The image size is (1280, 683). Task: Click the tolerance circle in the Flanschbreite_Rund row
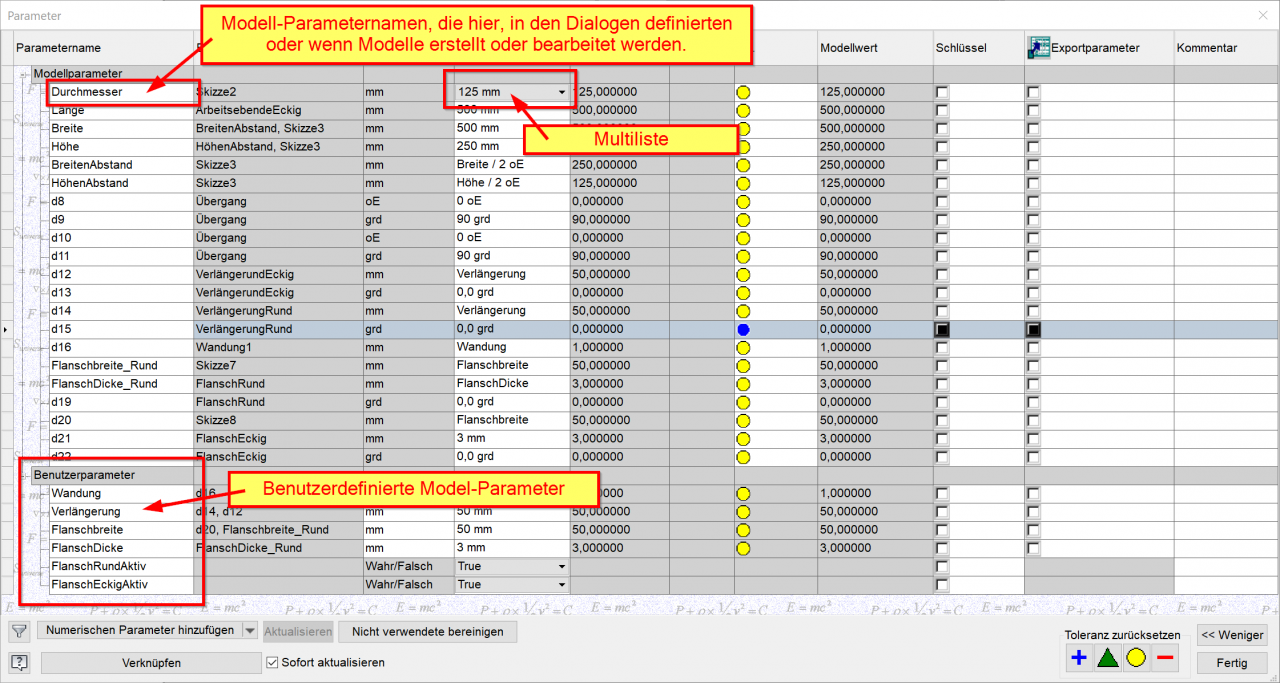click(x=743, y=366)
